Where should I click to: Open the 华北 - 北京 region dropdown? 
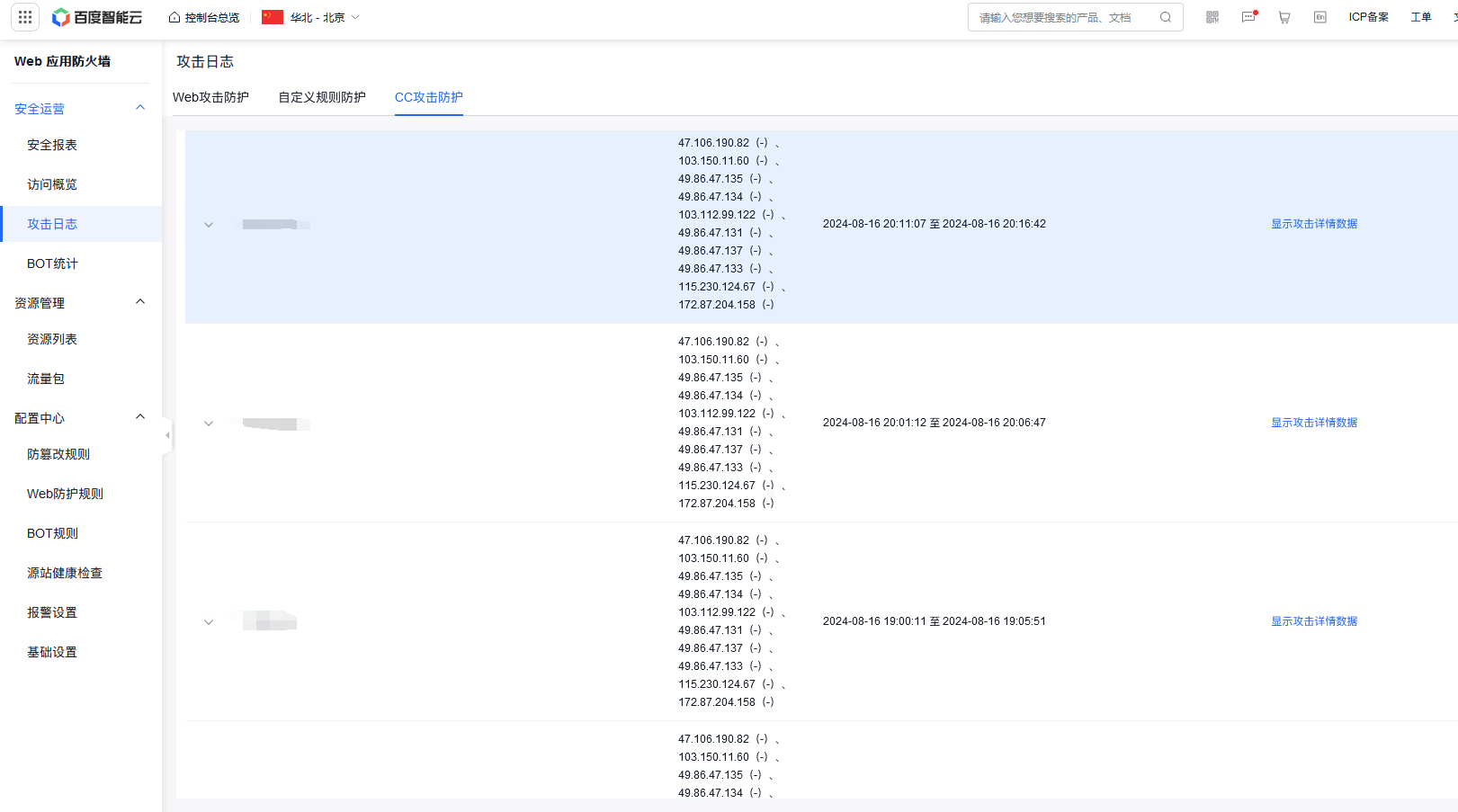[311, 17]
